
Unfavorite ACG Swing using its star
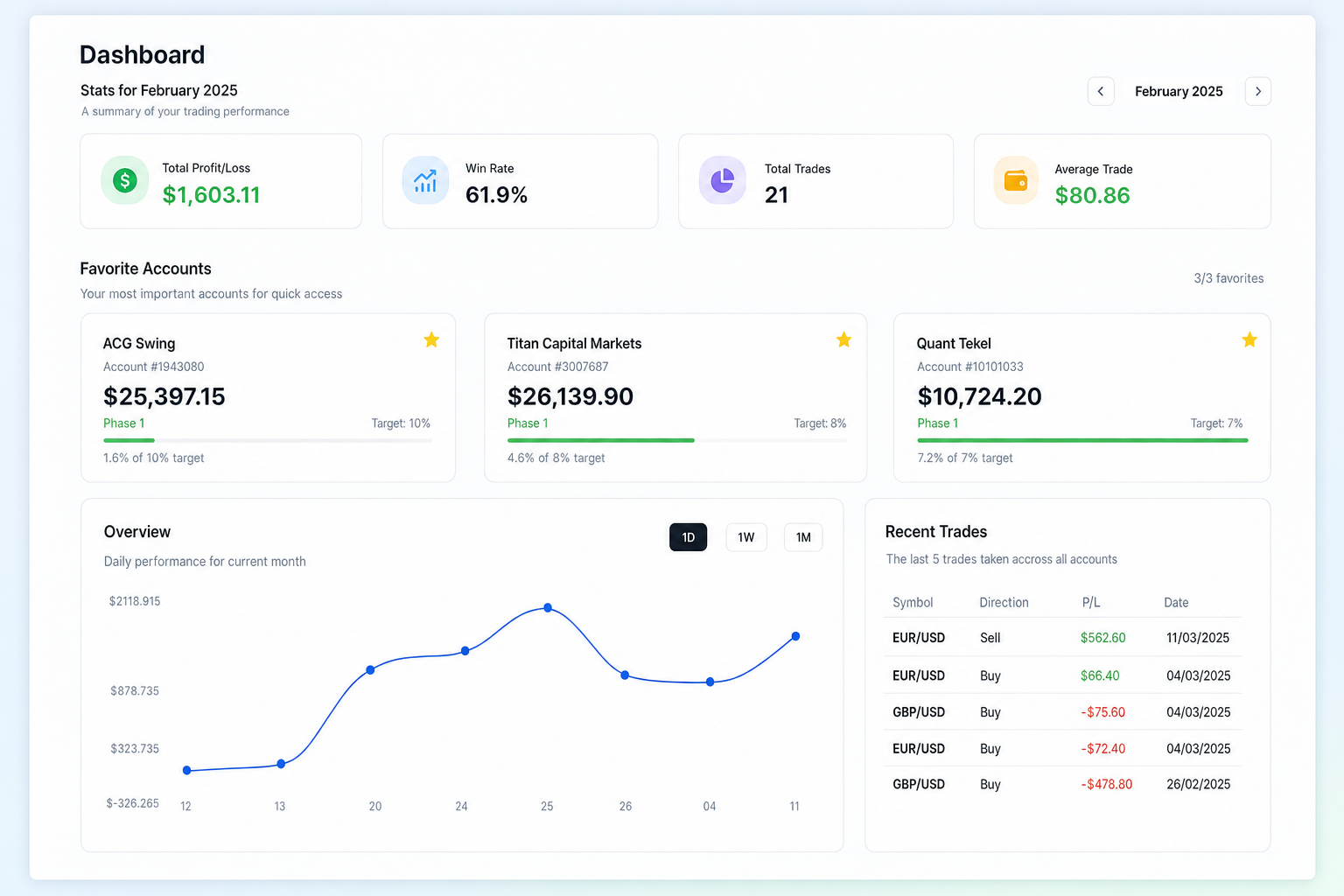pyautogui.click(x=431, y=339)
